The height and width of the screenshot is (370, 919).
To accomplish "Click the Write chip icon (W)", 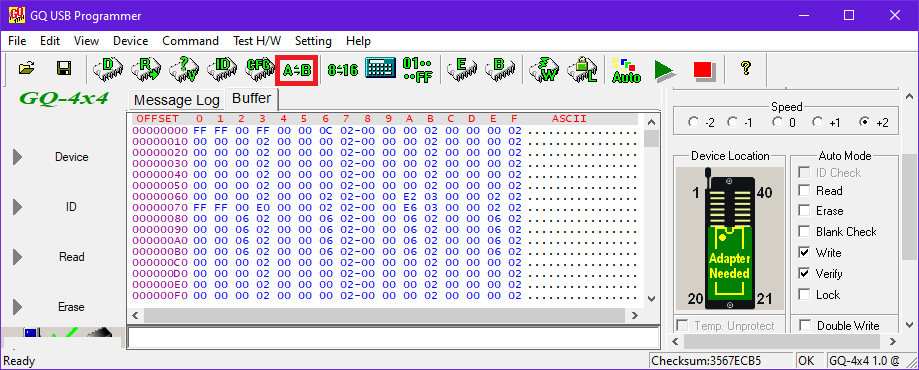I will pos(544,70).
